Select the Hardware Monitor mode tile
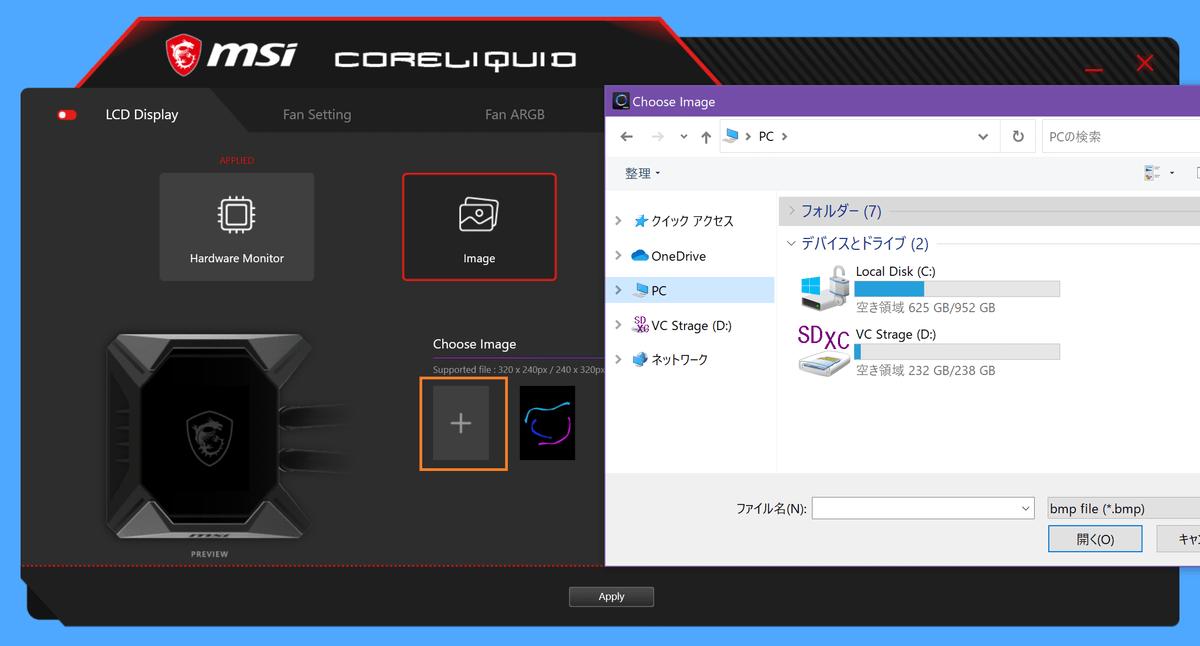Image resolution: width=1200 pixels, height=646 pixels. pyautogui.click(x=237, y=227)
